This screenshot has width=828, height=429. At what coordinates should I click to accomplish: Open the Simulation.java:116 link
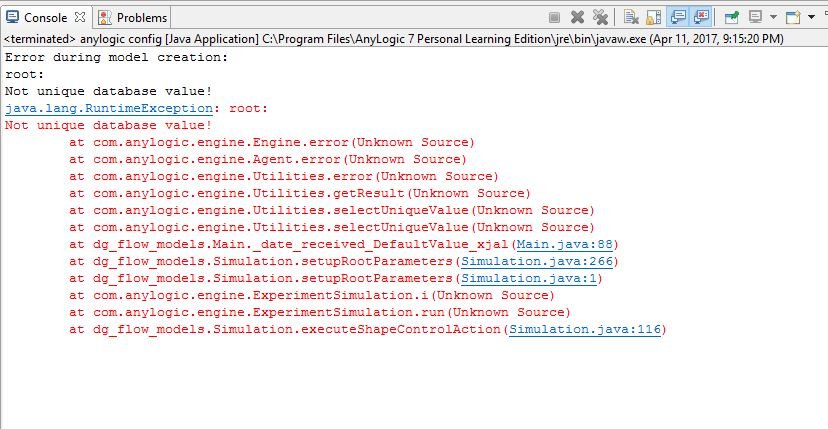(x=585, y=329)
